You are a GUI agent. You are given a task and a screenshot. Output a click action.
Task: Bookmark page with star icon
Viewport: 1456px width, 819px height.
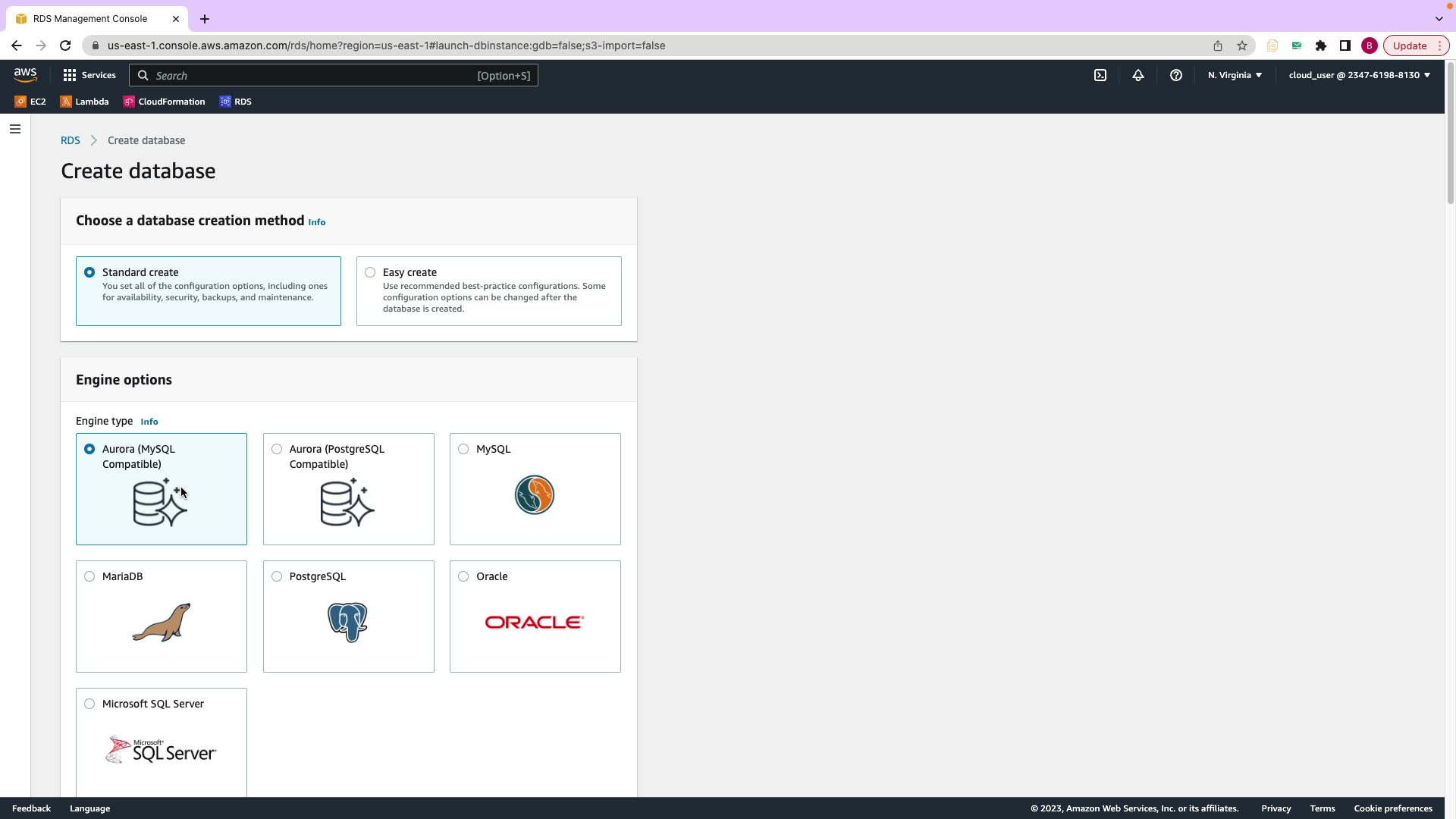pyautogui.click(x=1241, y=45)
